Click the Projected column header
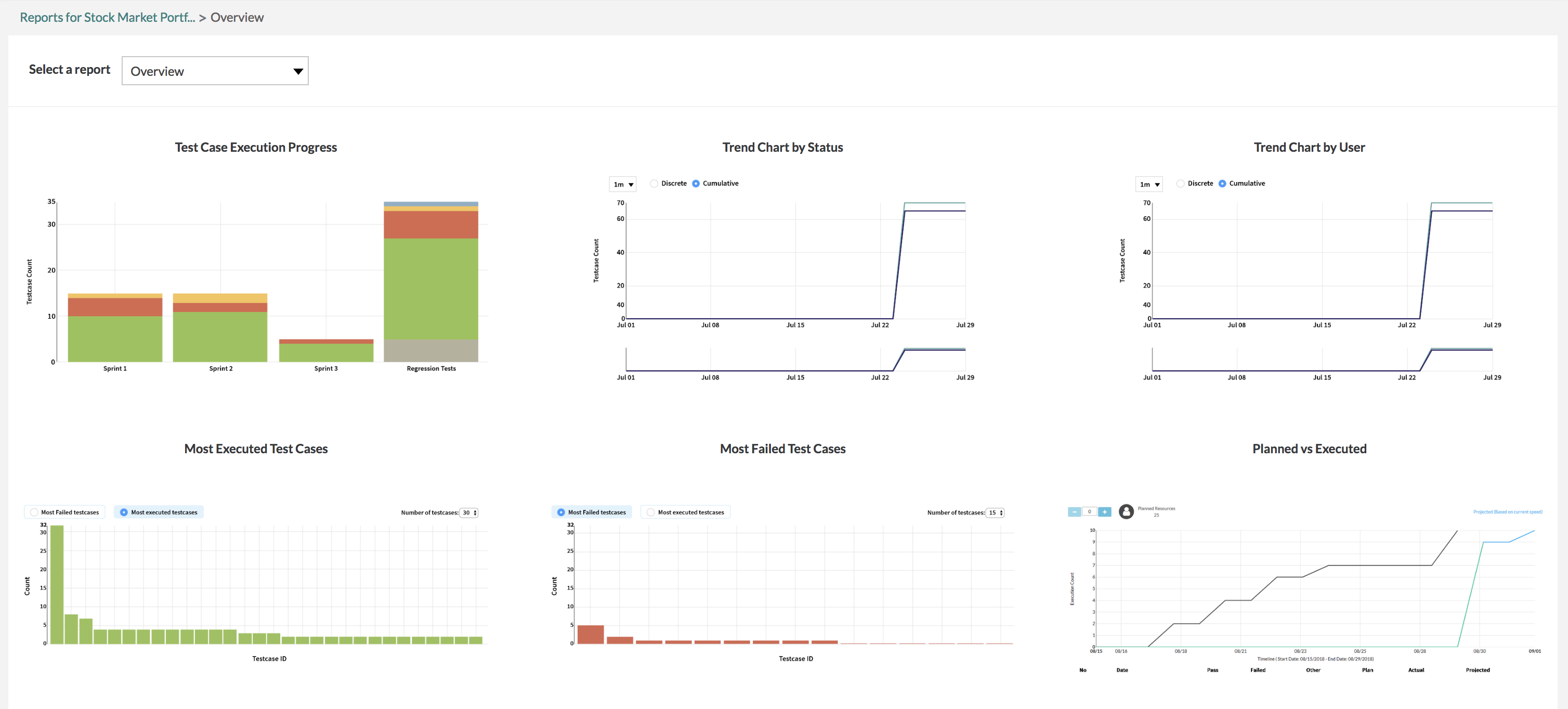Image resolution: width=1568 pixels, height=709 pixels. 1478,670
